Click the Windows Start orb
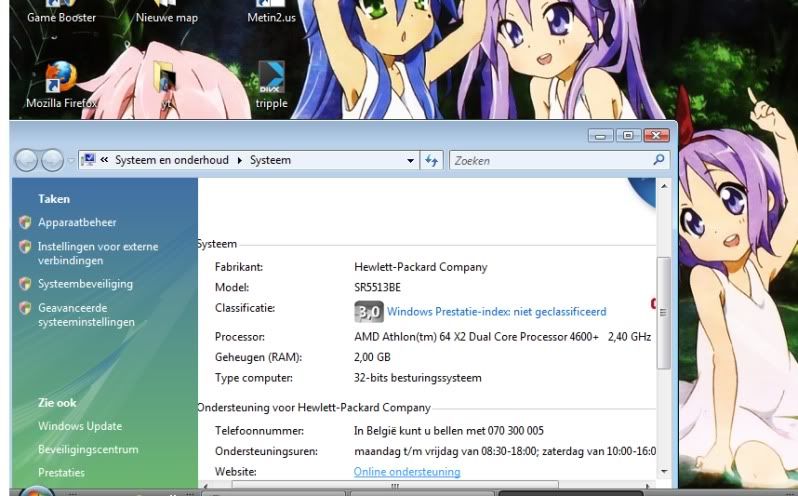Image resolution: width=798 pixels, height=496 pixels. 37,491
